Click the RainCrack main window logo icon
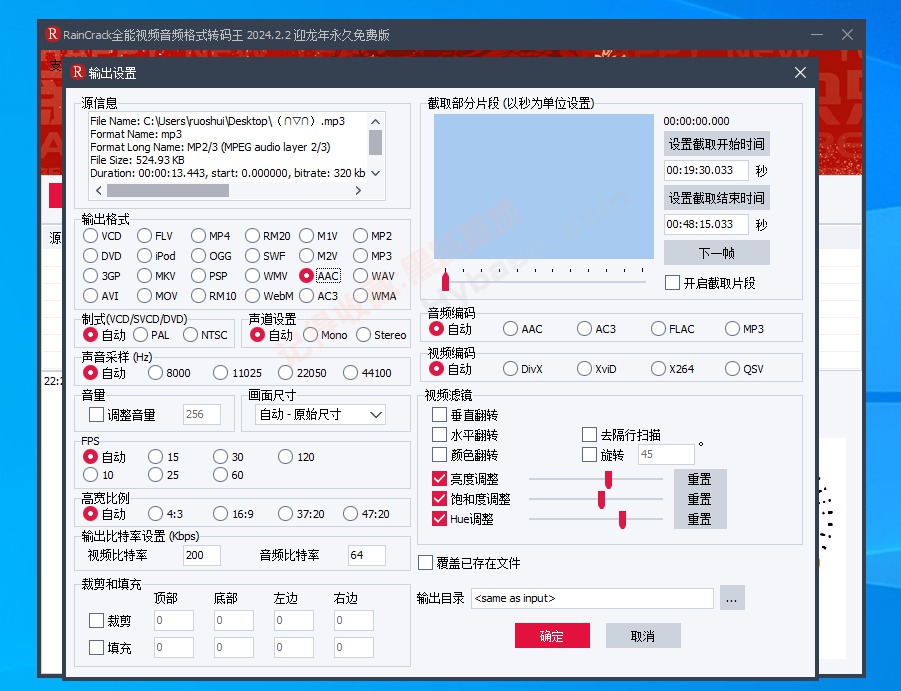Image resolution: width=901 pixels, height=691 pixels. tap(52, 34)
